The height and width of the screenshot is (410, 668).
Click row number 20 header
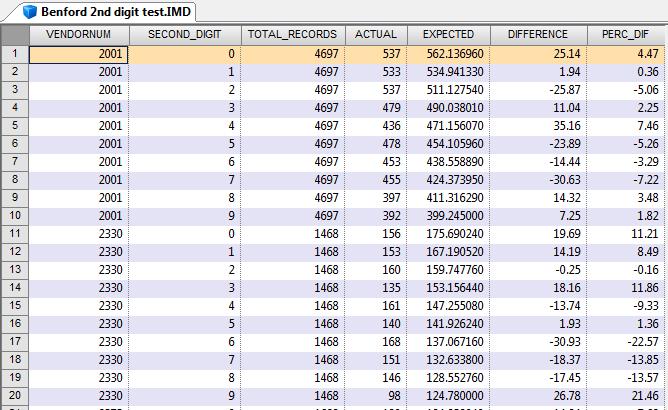[14, 396]
